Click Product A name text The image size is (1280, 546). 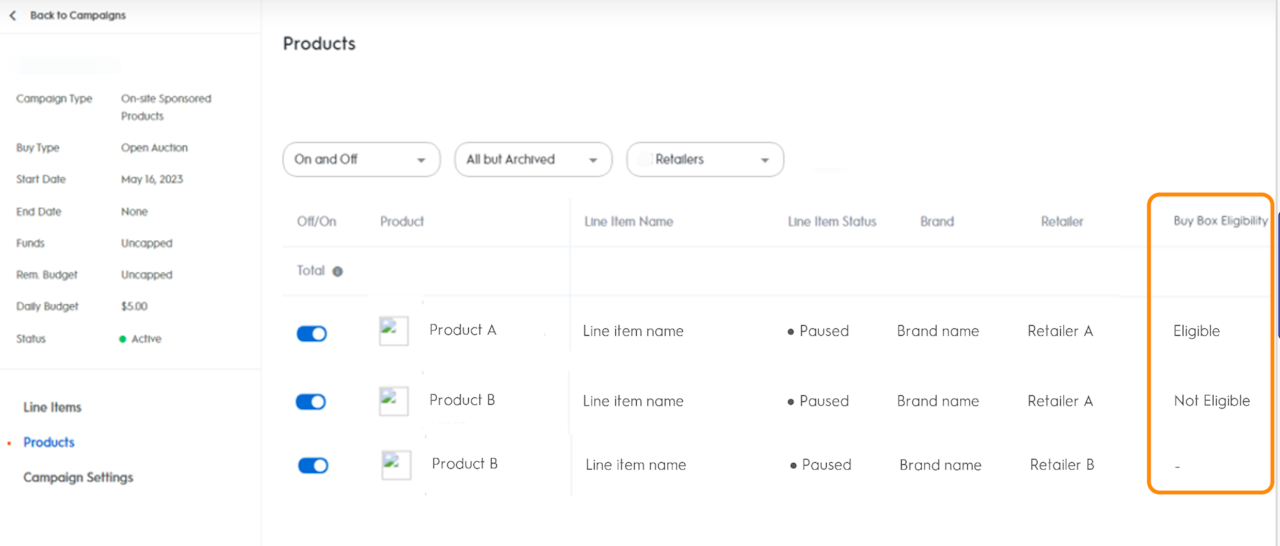coord(462,330)
